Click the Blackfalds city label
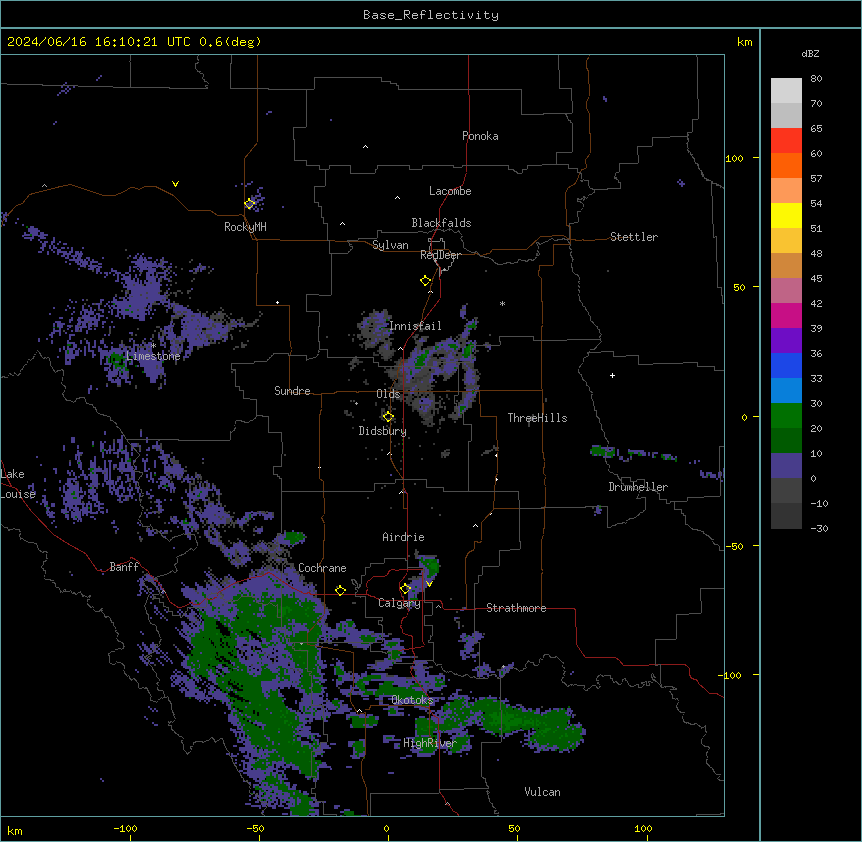862x842 pixels. (x=441, y=223)
